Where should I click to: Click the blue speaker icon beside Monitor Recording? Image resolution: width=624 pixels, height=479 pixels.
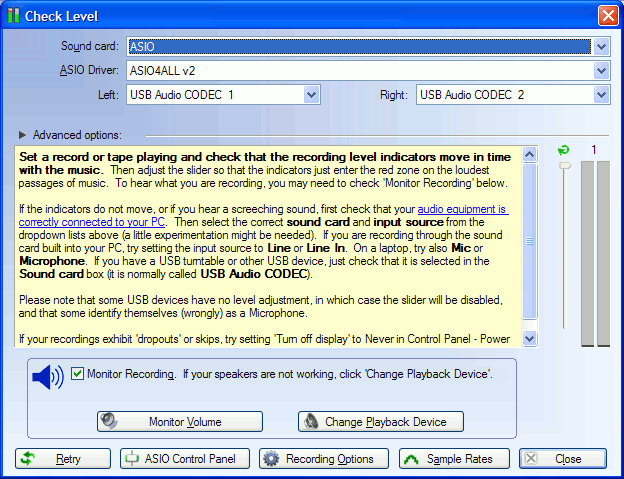(x=48, y=376)
